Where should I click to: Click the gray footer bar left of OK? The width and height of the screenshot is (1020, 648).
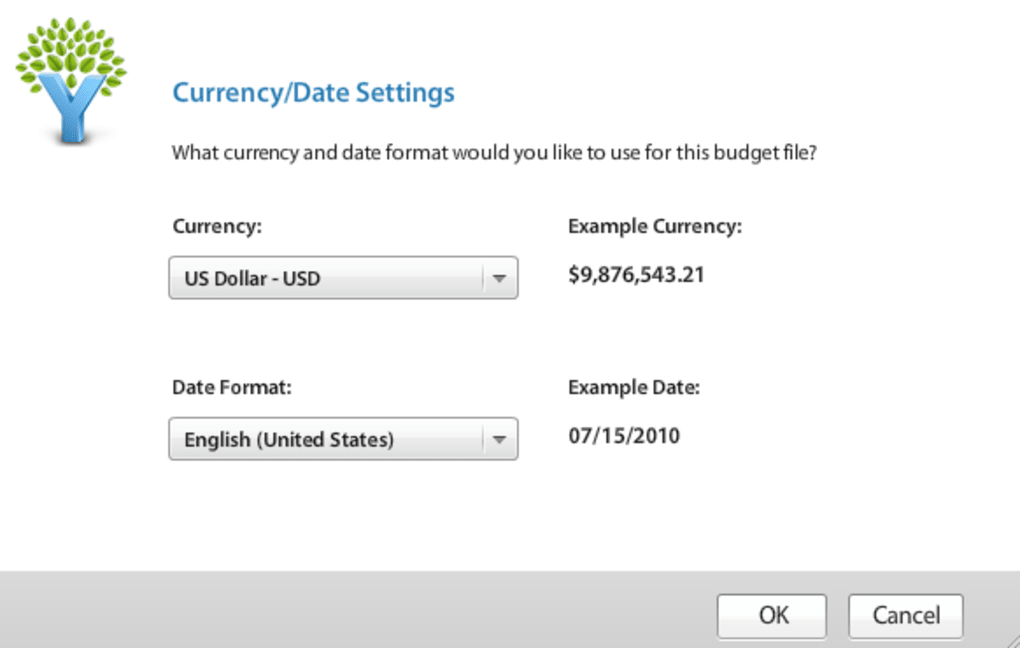350,612
